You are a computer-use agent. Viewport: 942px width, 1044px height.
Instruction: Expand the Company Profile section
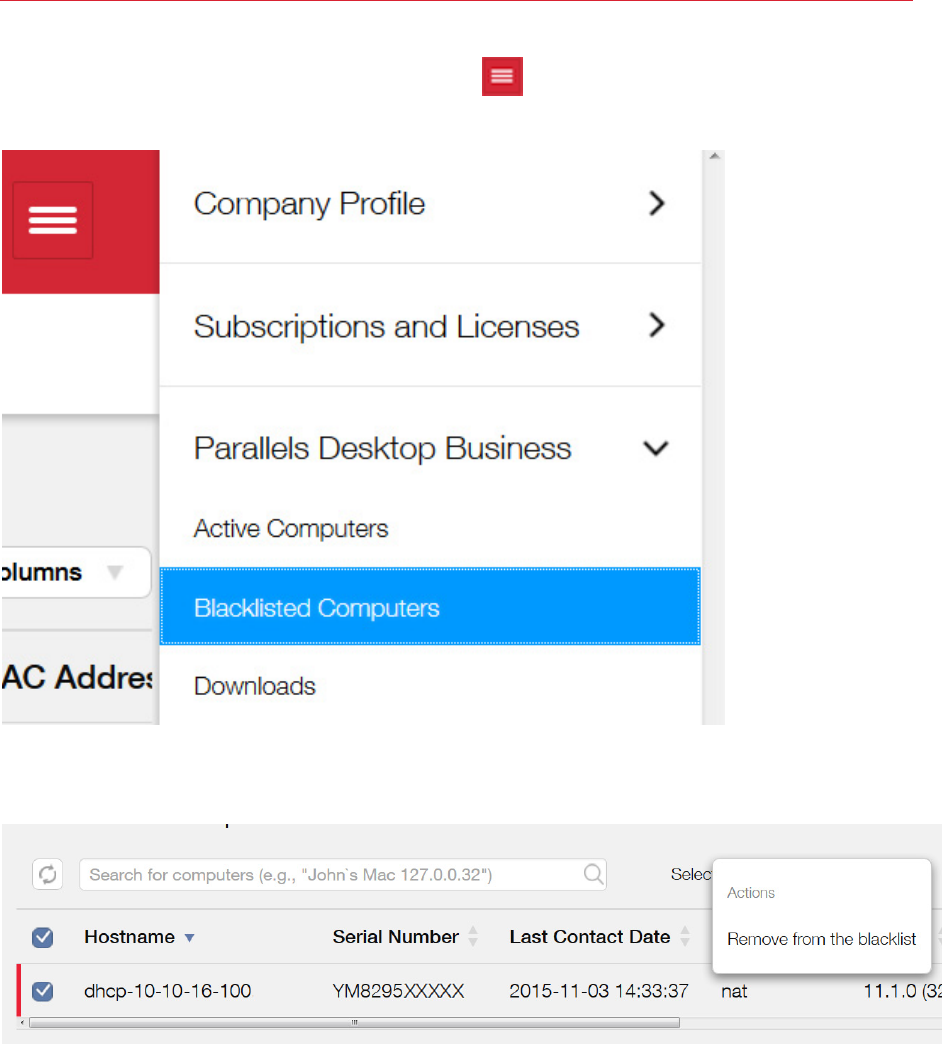[656, 204]
